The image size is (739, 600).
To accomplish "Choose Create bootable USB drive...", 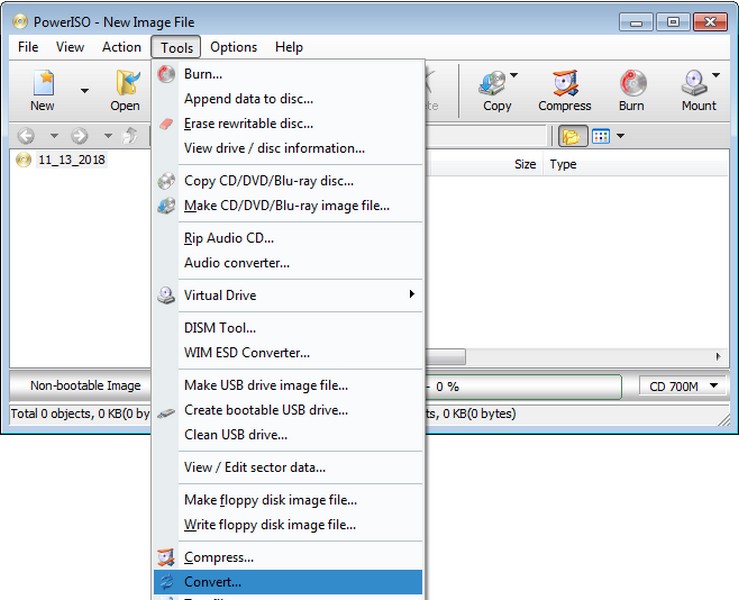I will click(x=266, y=410).
